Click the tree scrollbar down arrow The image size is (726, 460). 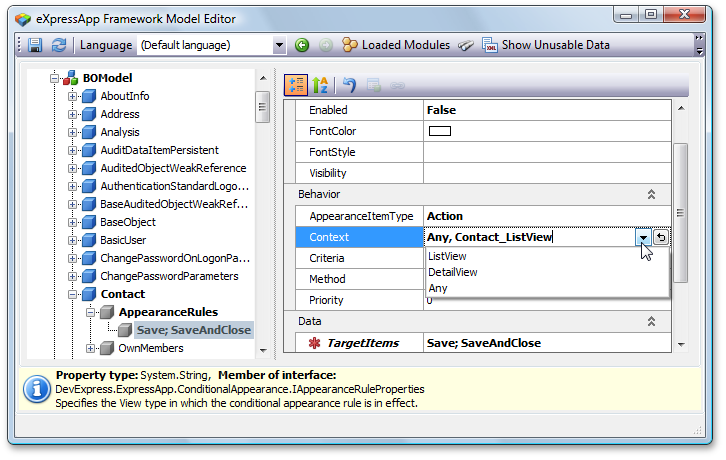coord(263,351)
